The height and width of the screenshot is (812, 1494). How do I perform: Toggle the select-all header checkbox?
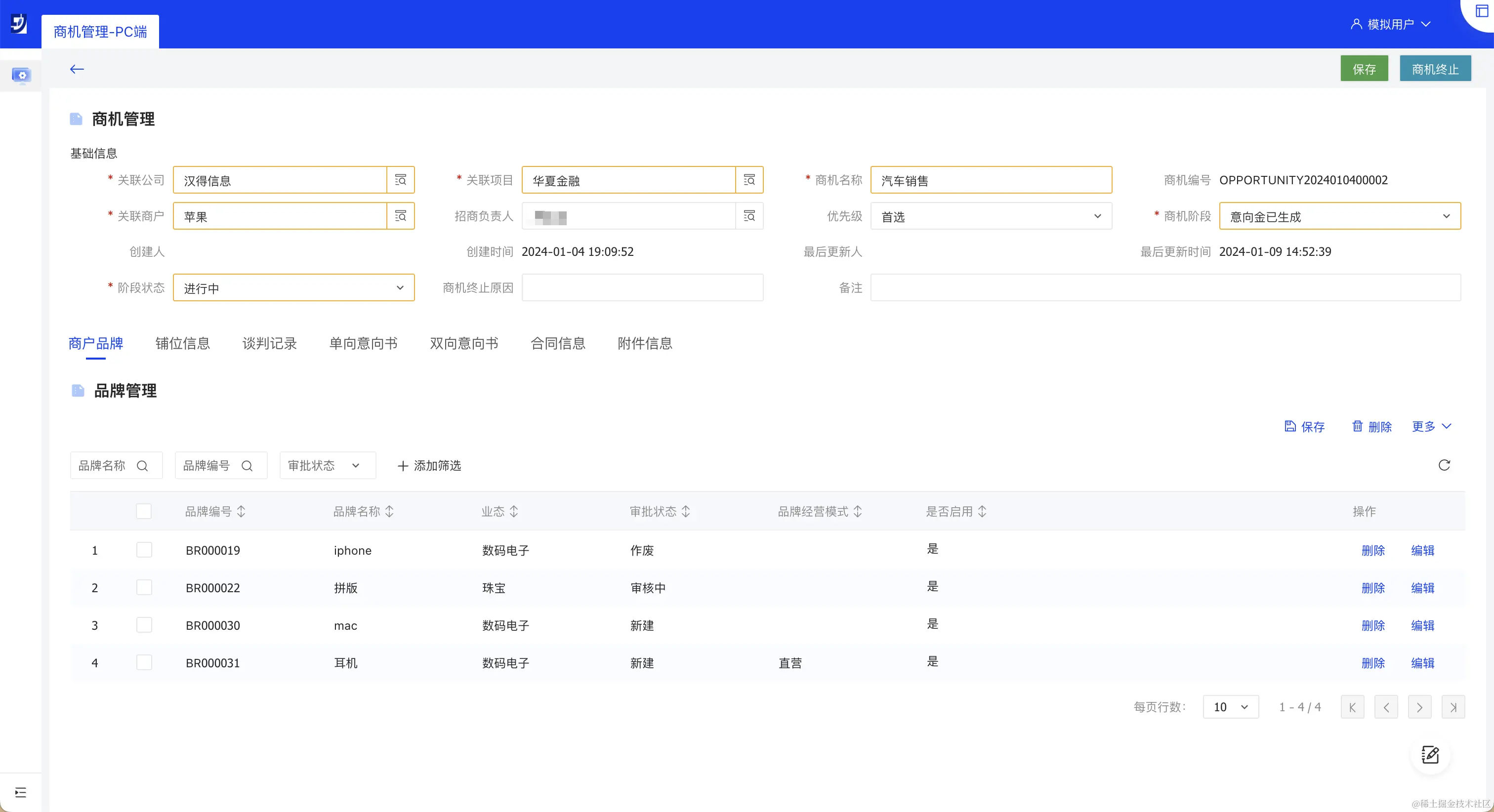tap(144, 511)
